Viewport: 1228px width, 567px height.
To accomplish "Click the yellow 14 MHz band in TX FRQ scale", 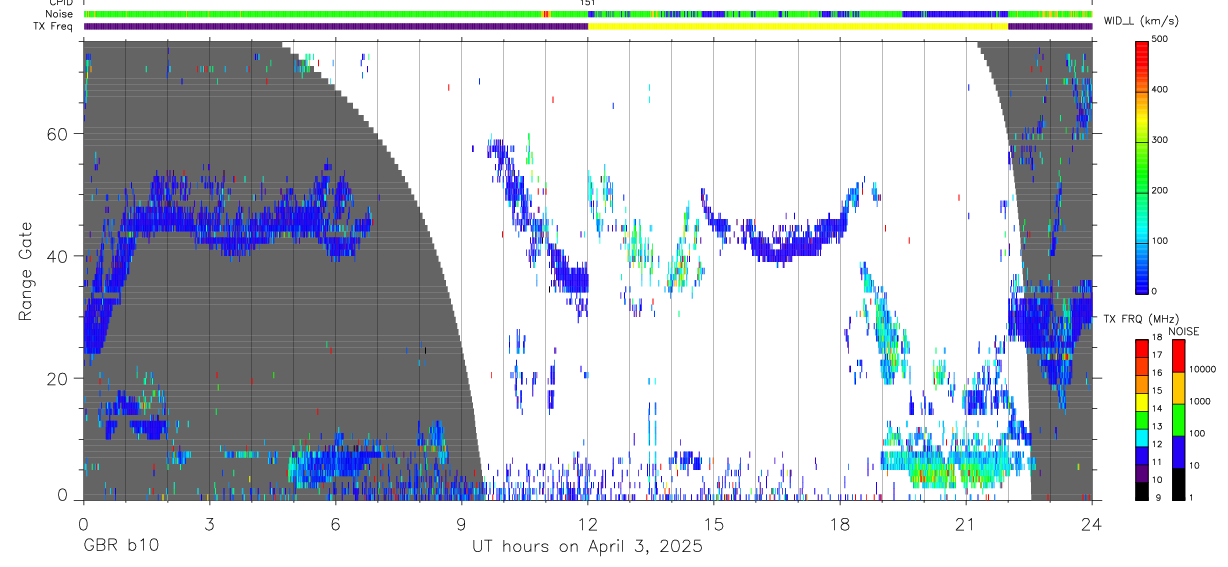I will click(x=1142, y=402).
